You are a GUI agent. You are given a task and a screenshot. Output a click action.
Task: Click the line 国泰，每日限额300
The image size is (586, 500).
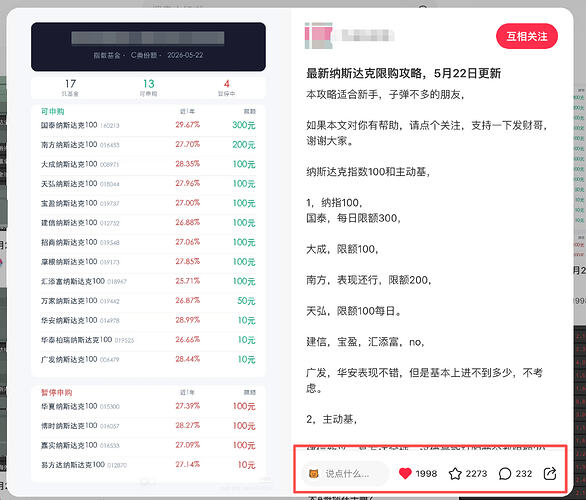point(353,218)
